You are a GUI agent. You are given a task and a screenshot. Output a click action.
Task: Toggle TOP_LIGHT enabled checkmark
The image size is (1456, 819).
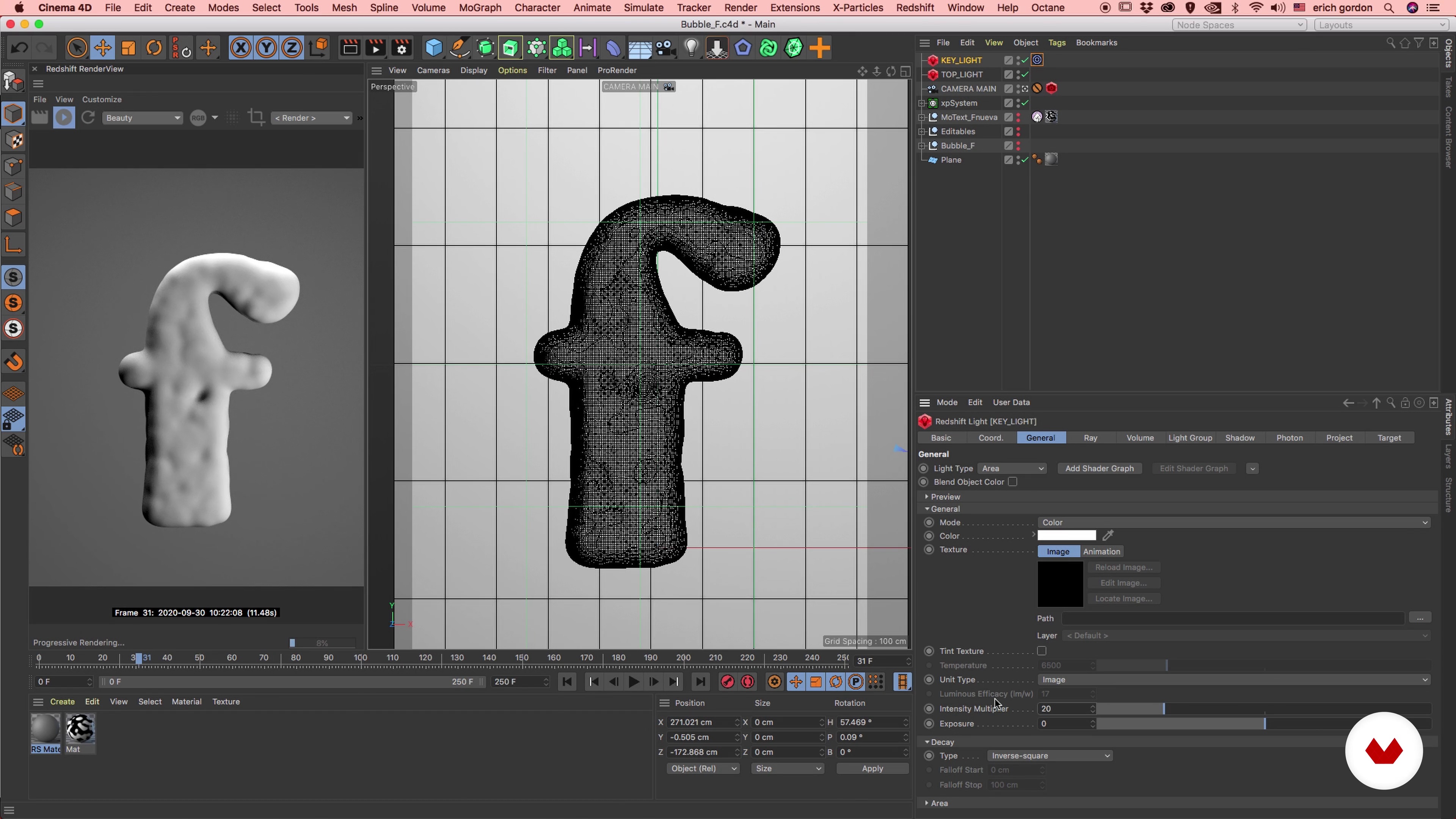1025,74
